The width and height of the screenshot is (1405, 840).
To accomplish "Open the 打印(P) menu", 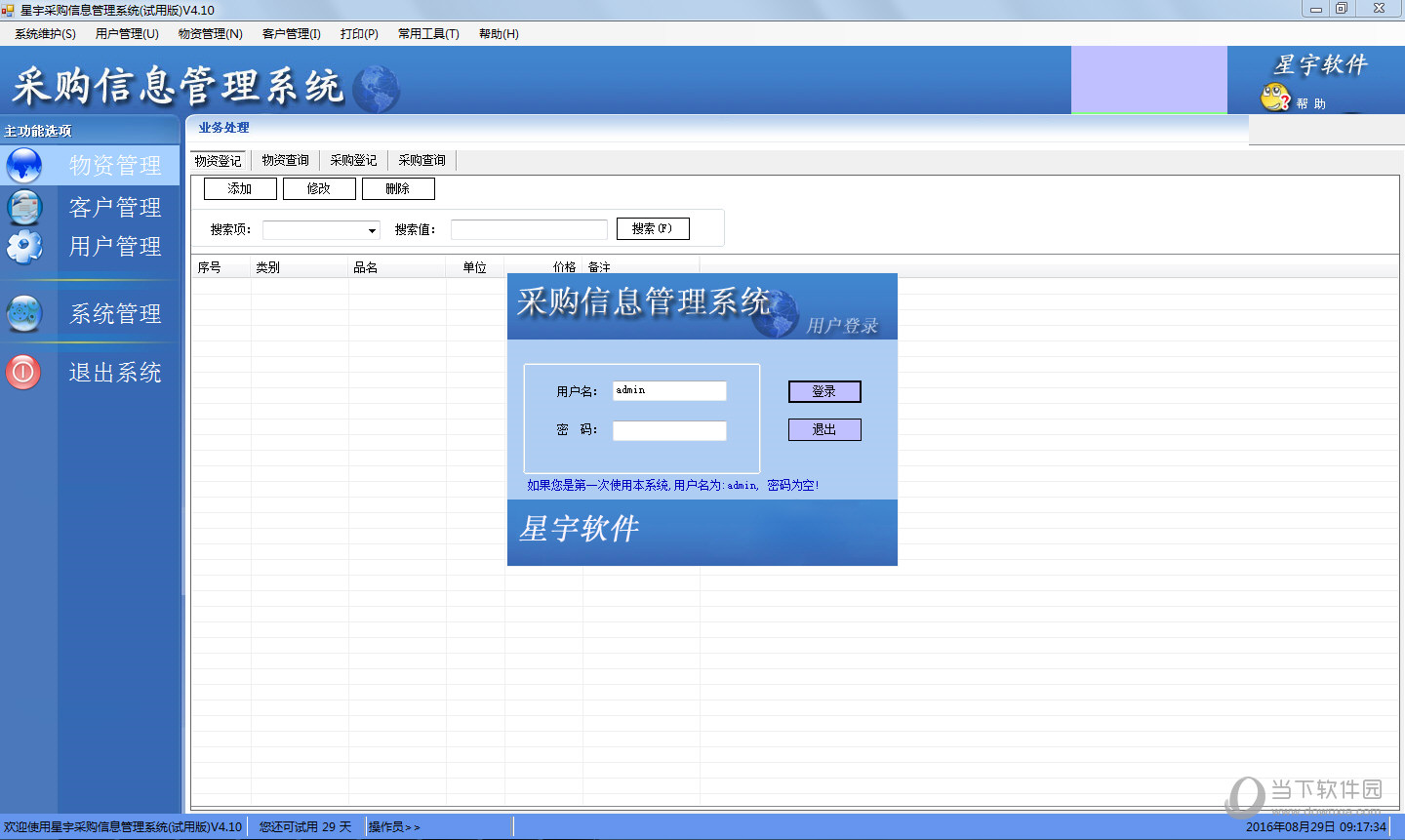I will point(359,34).
